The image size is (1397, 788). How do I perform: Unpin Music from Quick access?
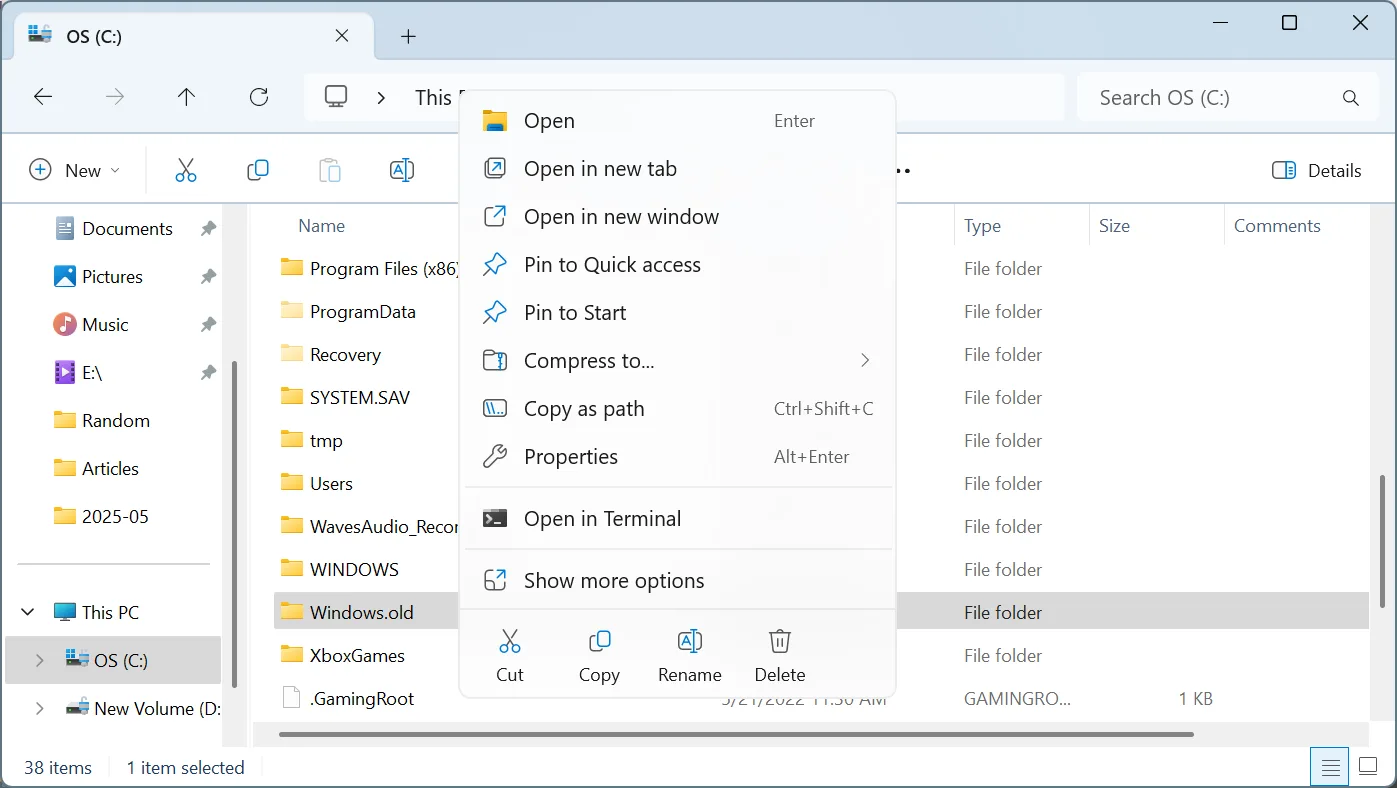(208, 325)
